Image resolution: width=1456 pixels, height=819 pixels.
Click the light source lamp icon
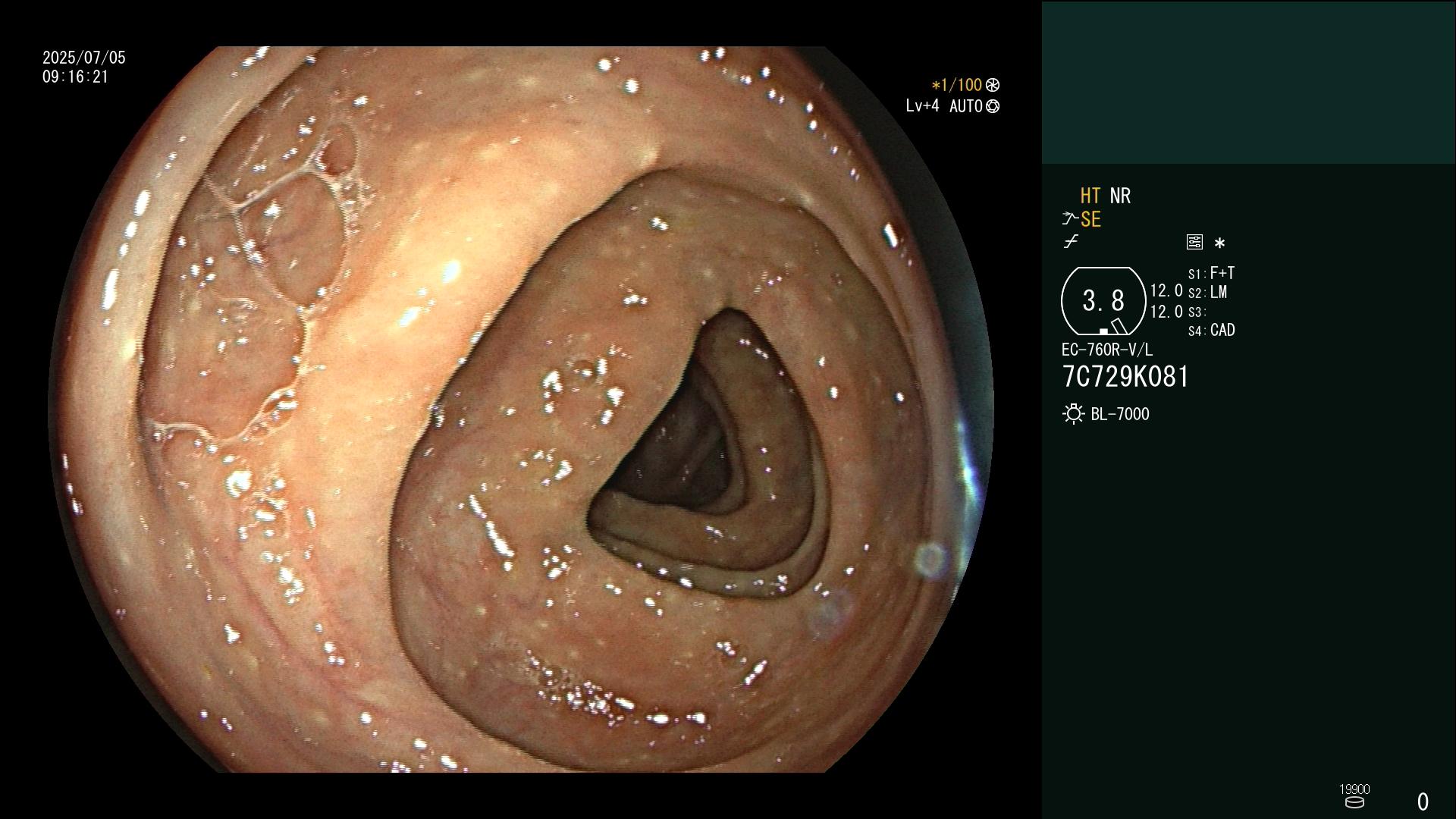tap(1074, 414)
